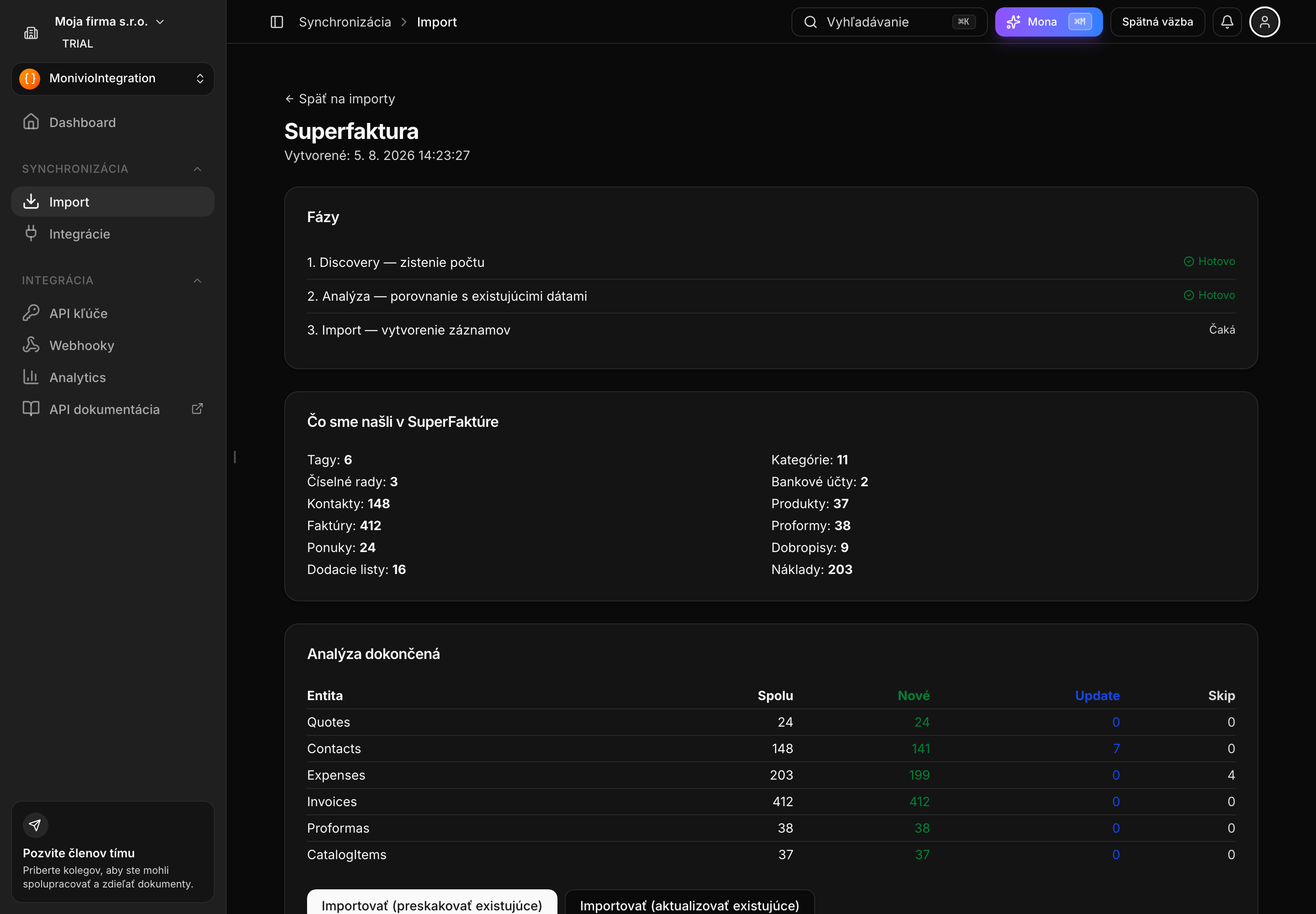This screenshot has width=1316, height=914.
Task: Click the paper plane invite icon
Action: click(x=35, y=825)
